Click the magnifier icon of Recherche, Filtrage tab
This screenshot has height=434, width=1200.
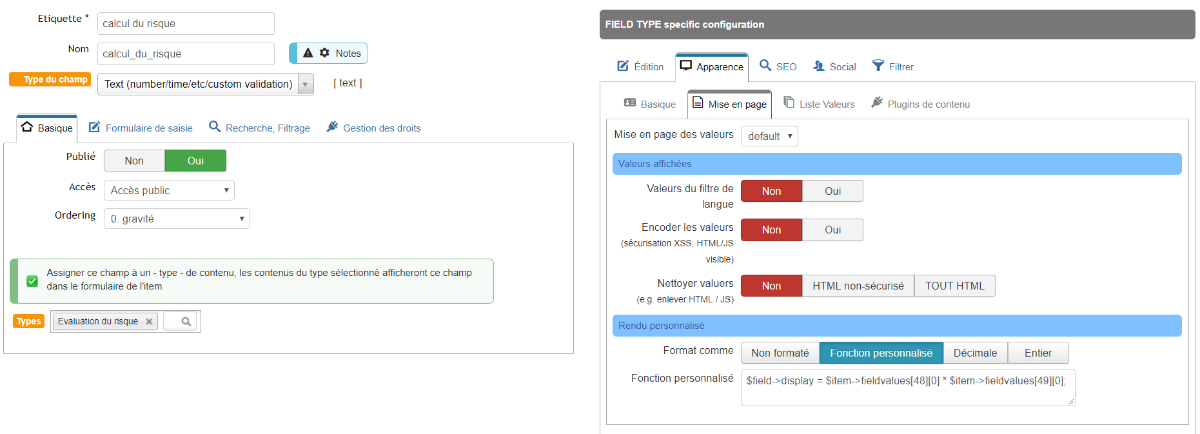pos(215,128)
